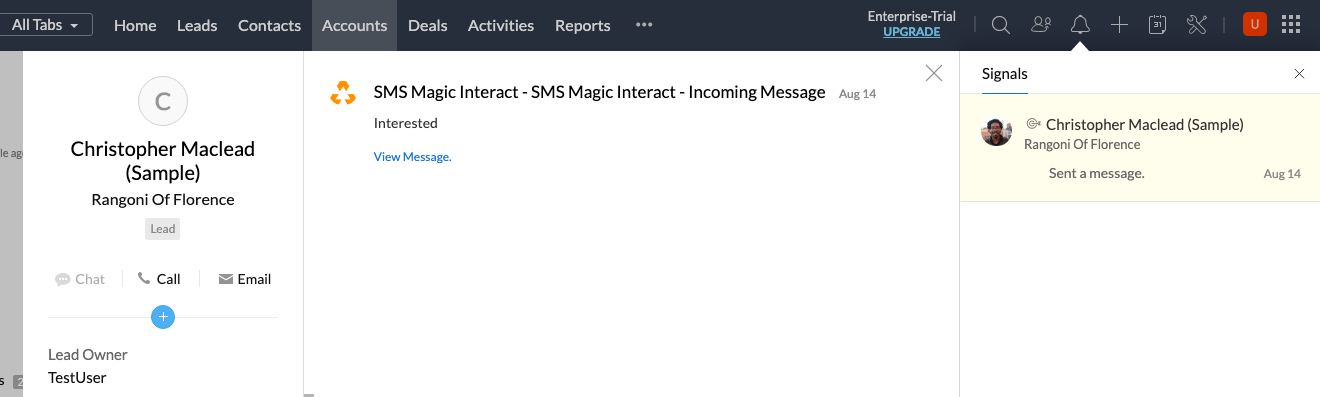Click the View Message link
The image size is (1320, 397).
pos(413,156)
